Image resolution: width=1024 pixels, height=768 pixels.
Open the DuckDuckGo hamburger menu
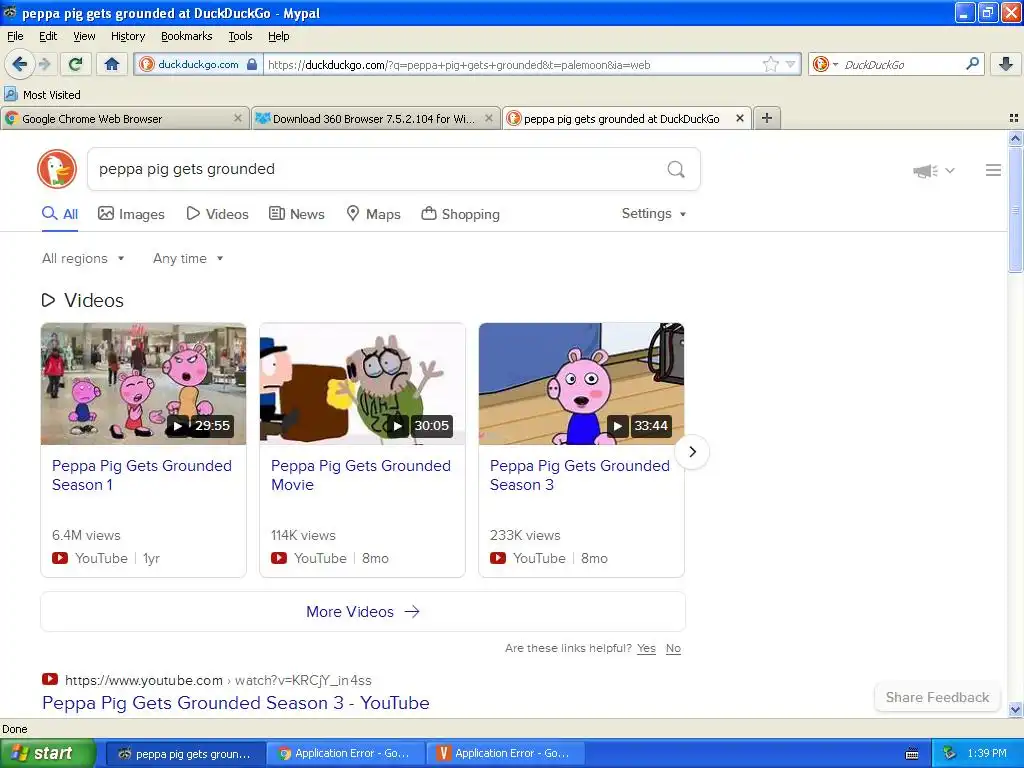(993, 170)
